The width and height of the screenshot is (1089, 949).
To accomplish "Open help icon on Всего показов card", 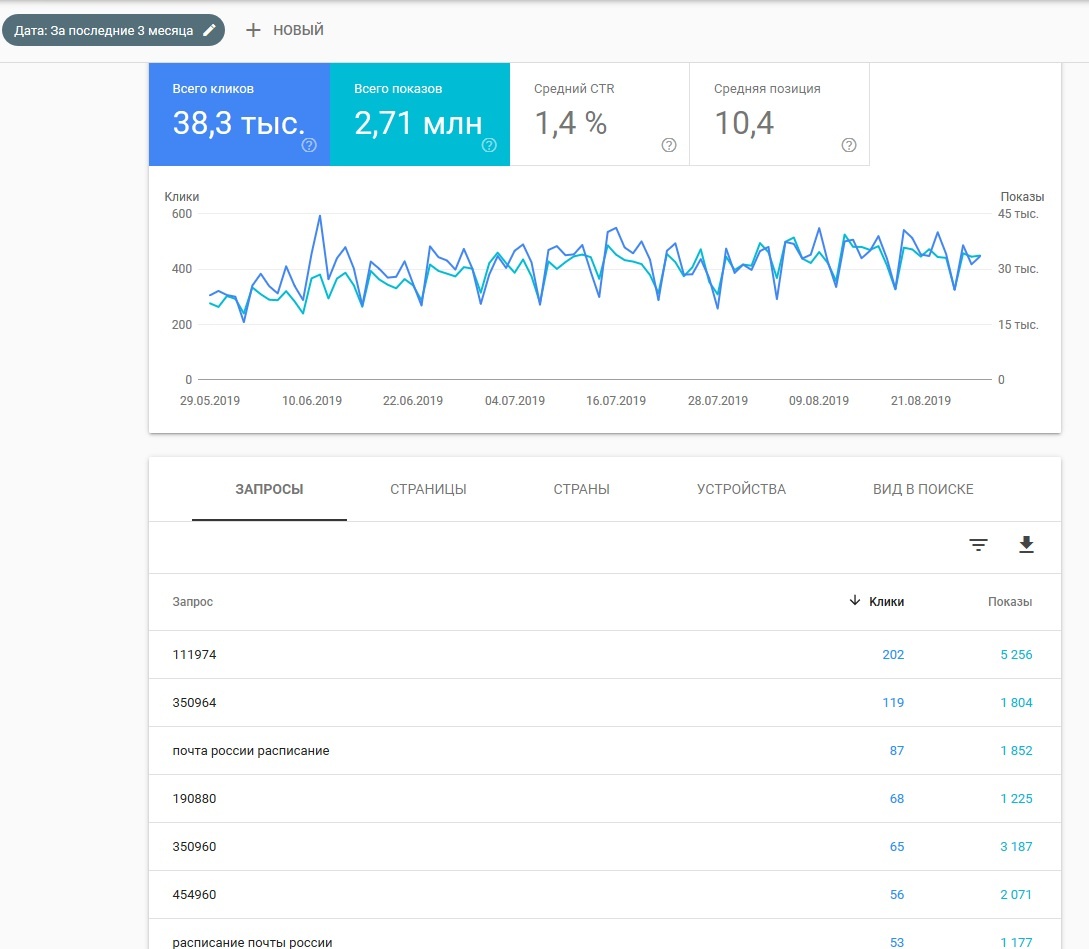I will click(489, 145).
